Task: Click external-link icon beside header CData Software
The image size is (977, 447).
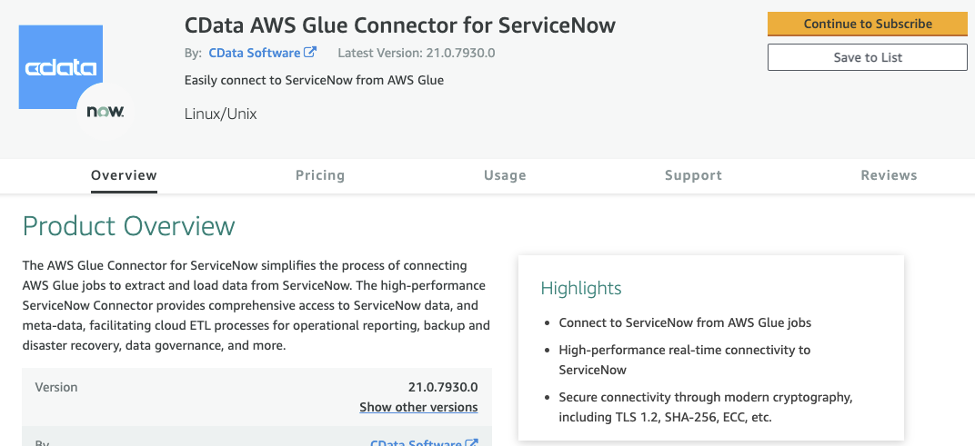Action: [311, 52]
